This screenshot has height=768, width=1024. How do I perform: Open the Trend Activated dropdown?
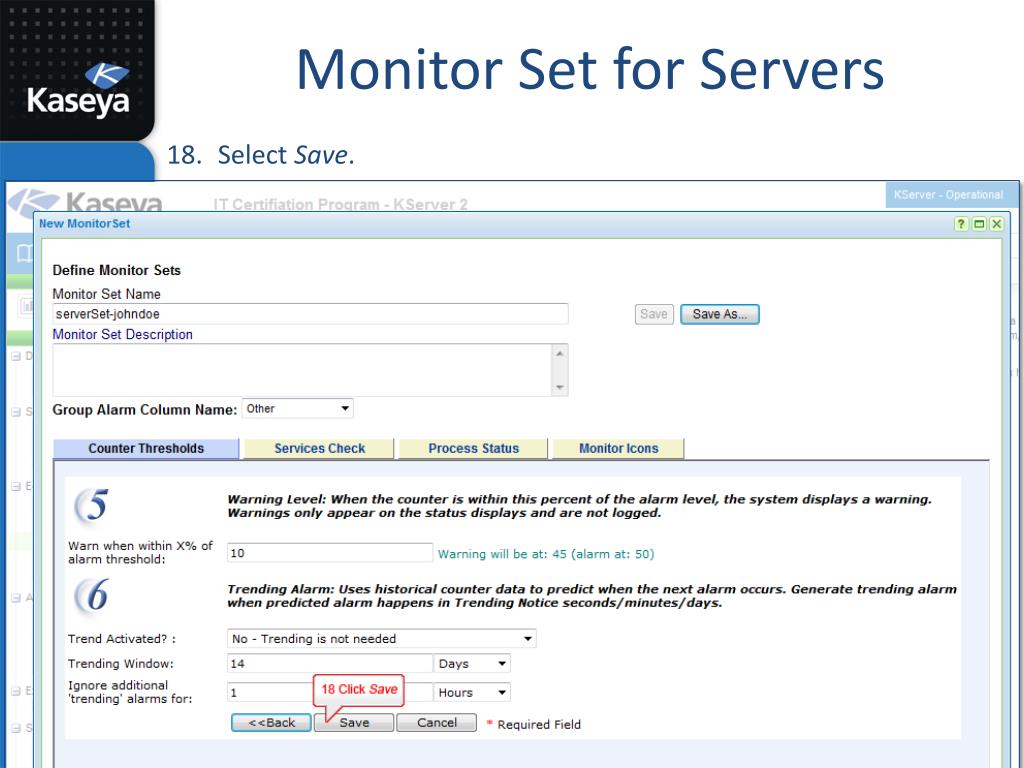(x=381, y=639)
